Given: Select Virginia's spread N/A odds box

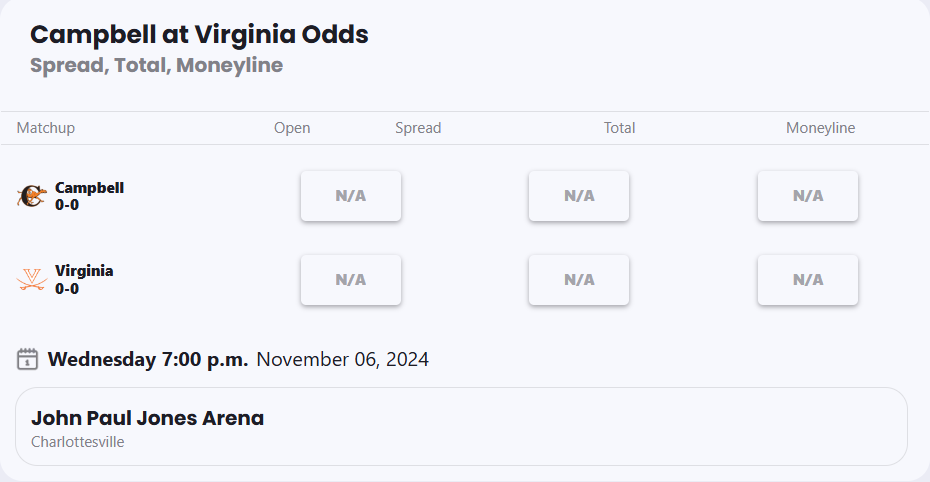Looking at the screenshot, I should pos(351,280).
